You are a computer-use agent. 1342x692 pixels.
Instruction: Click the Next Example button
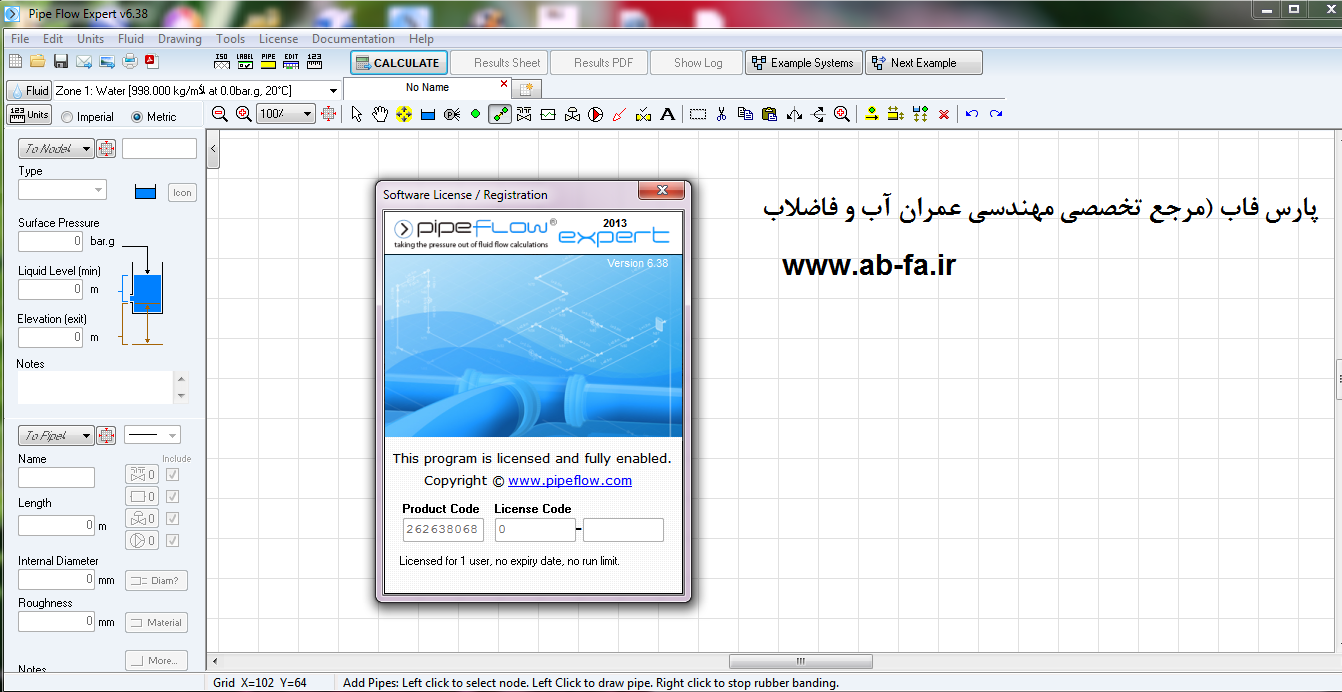pos(923,62)
